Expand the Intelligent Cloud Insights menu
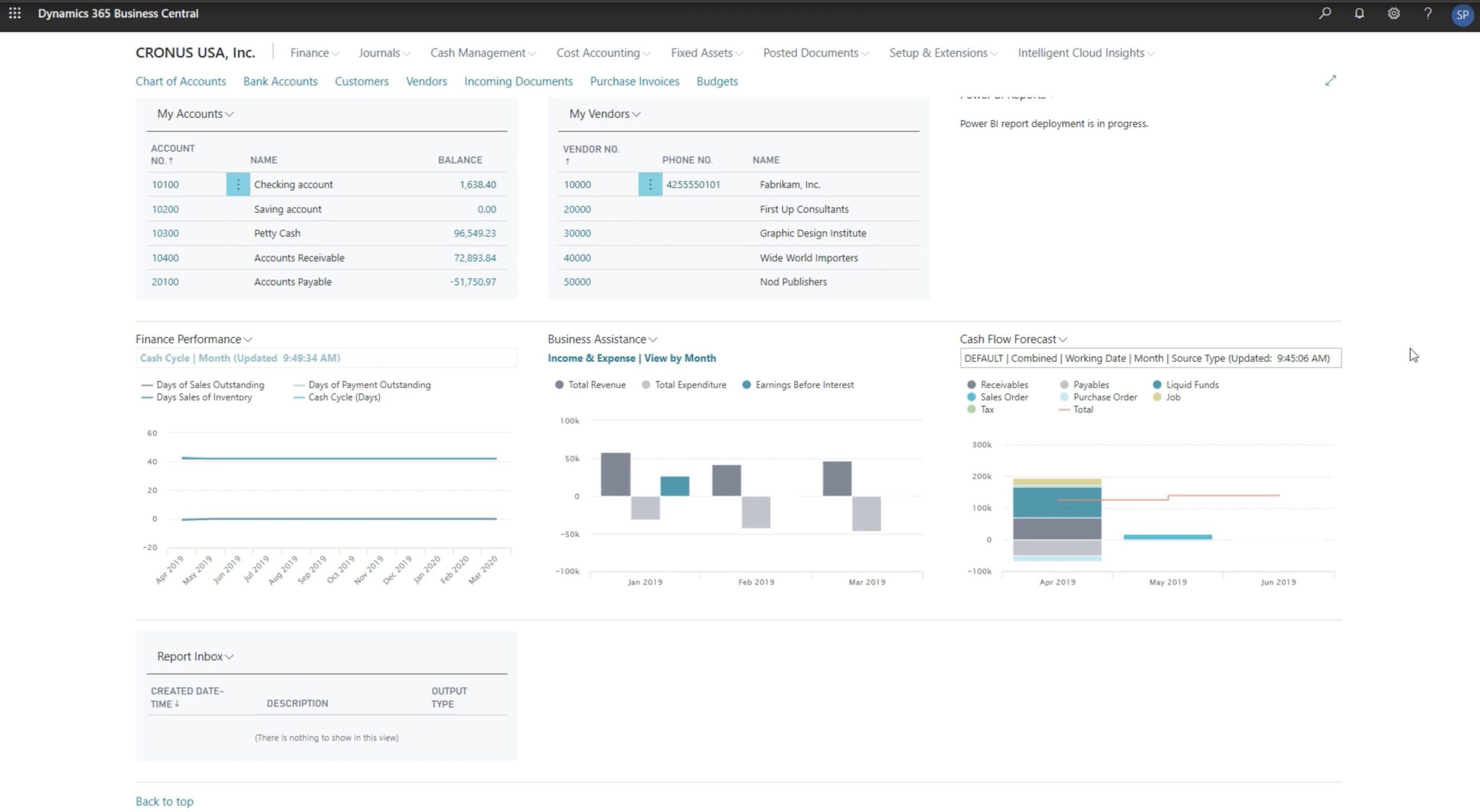Screen dimensions: 1480x812 (1086, 53)
